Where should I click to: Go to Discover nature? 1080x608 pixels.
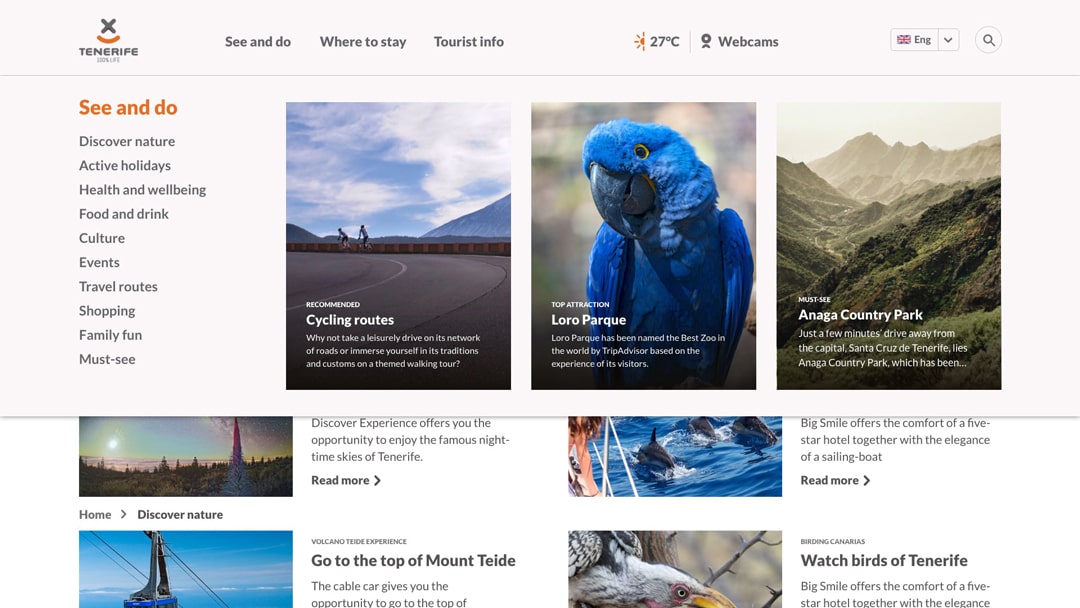coord(127,141)
